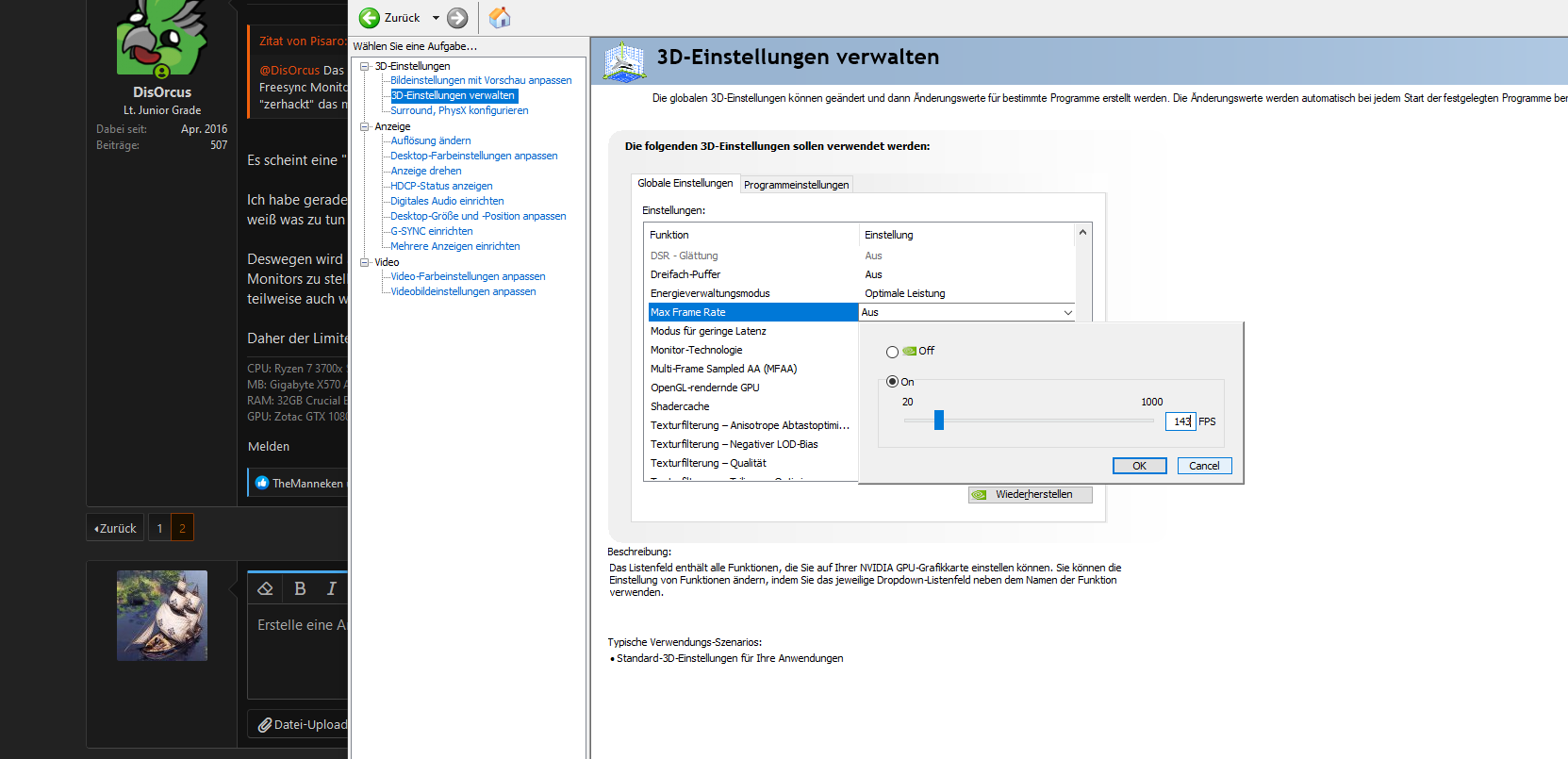This screenshot has width=1568, height=759.
Task: Open Videobildeinstellungen anpassen
Action: pos(463,291)
